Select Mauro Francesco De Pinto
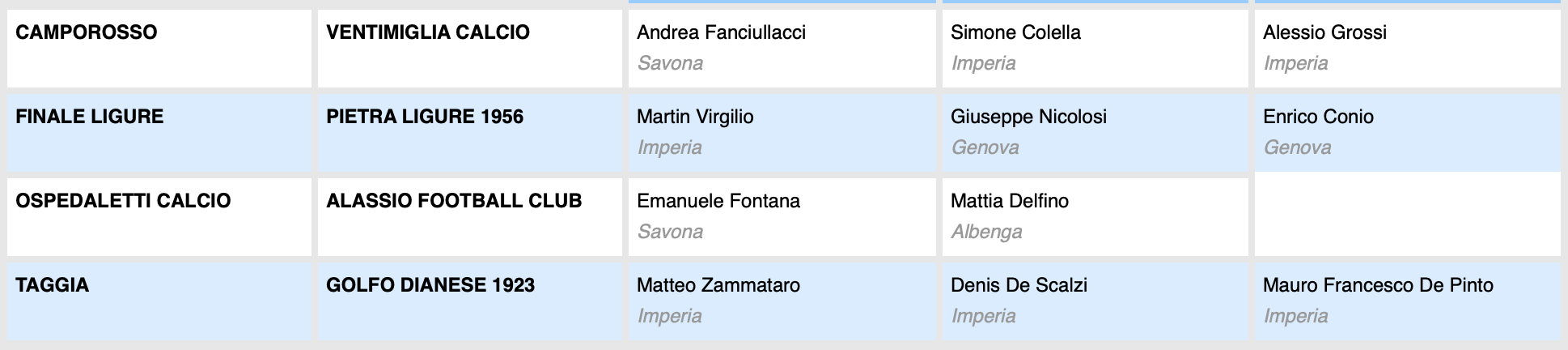This screenshot has width=1568, height=350. pyautogui.click(x=1378, y=285)
